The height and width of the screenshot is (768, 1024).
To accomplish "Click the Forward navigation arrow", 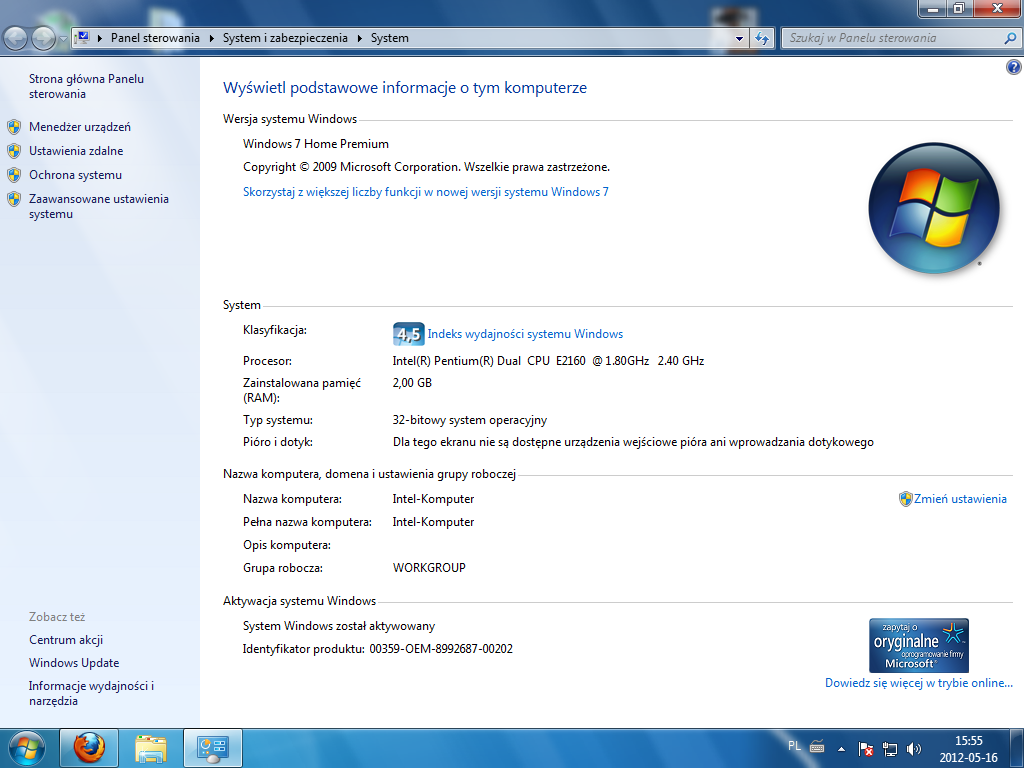I will tap(43, 39).
